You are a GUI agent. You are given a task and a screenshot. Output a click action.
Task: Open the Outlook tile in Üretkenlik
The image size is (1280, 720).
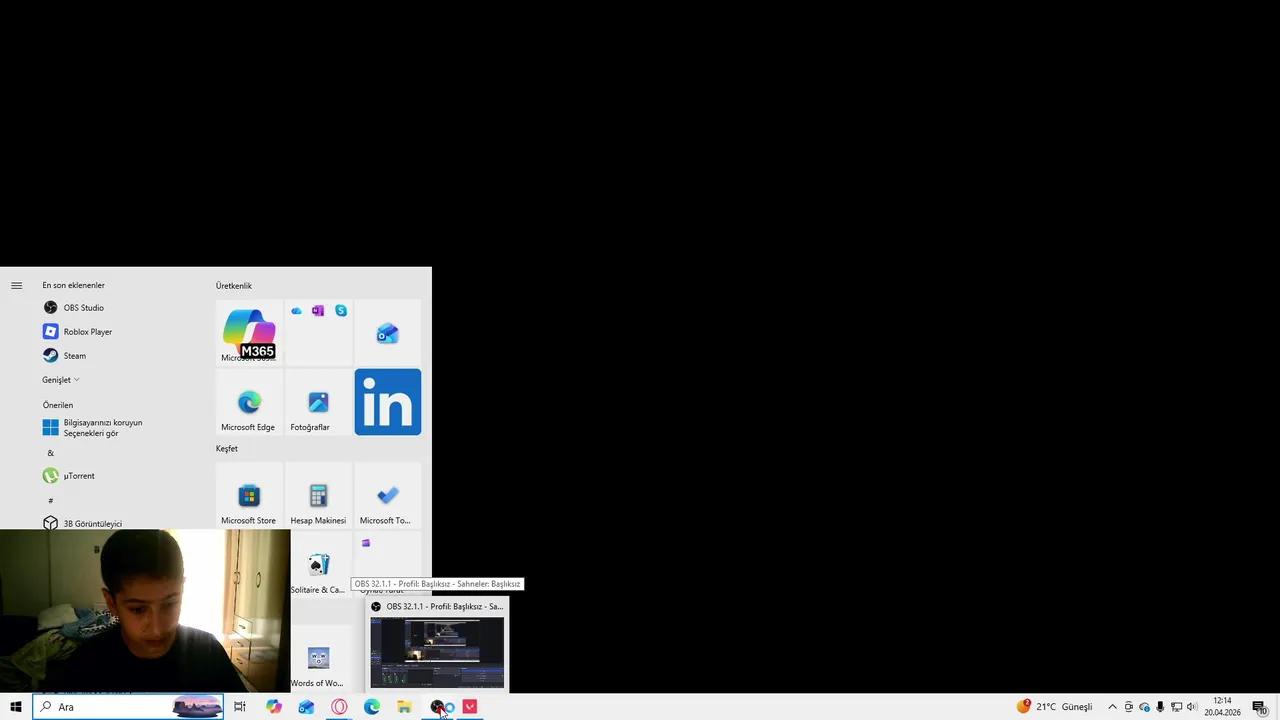[388, 333]
